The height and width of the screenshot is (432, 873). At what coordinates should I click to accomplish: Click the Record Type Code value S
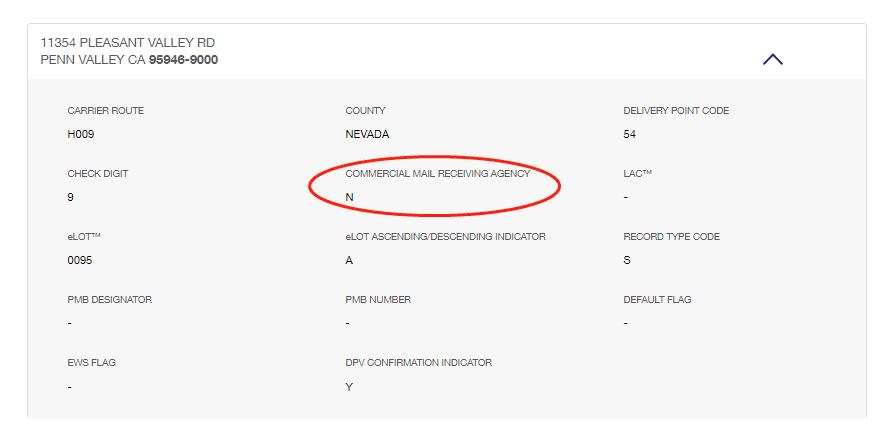(x=627, y=260)
